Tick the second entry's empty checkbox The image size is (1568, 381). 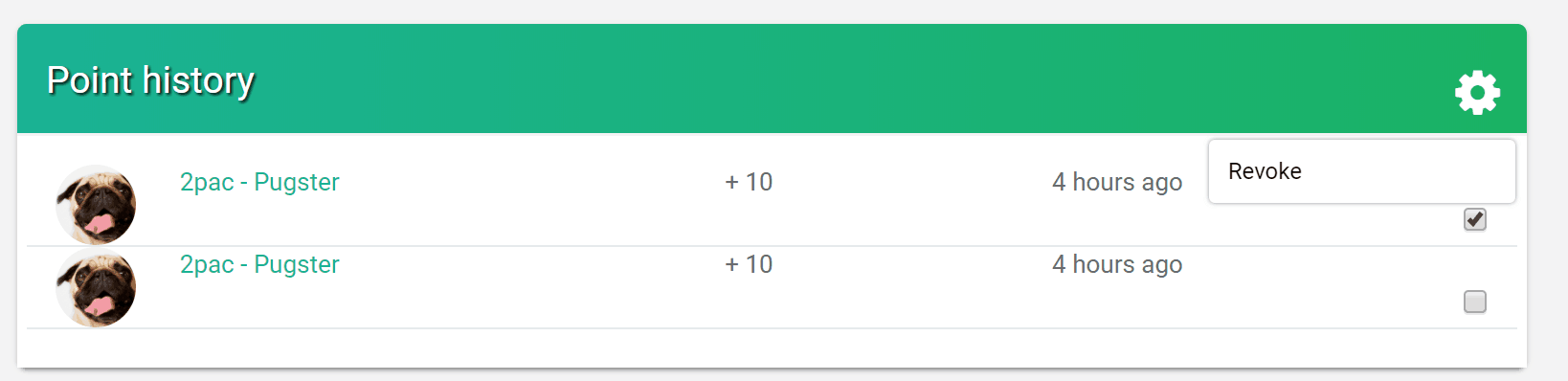click(x=1475, y=302)
